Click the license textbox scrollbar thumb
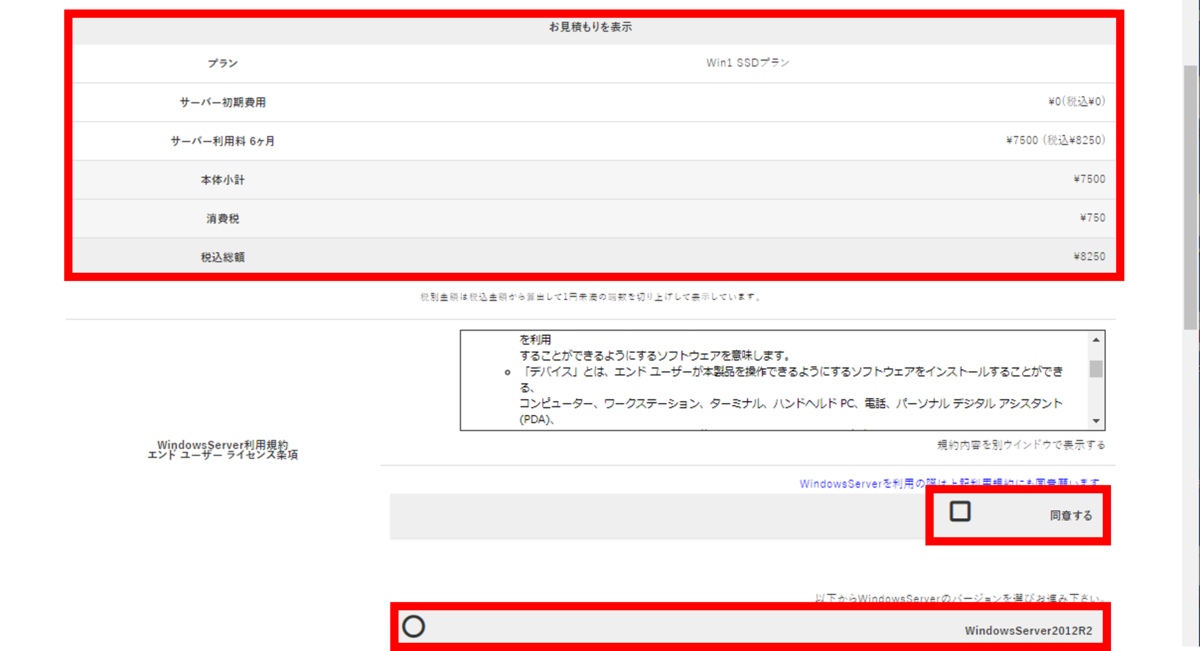1200x651 pixels. point(1096,368)
